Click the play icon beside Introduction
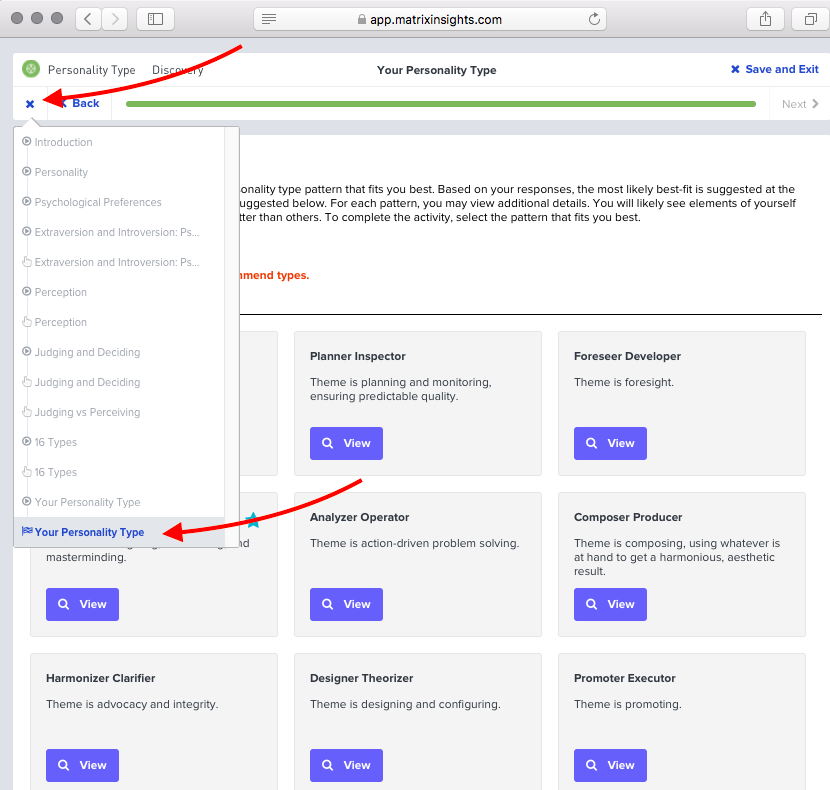 [x=26, y=141]
